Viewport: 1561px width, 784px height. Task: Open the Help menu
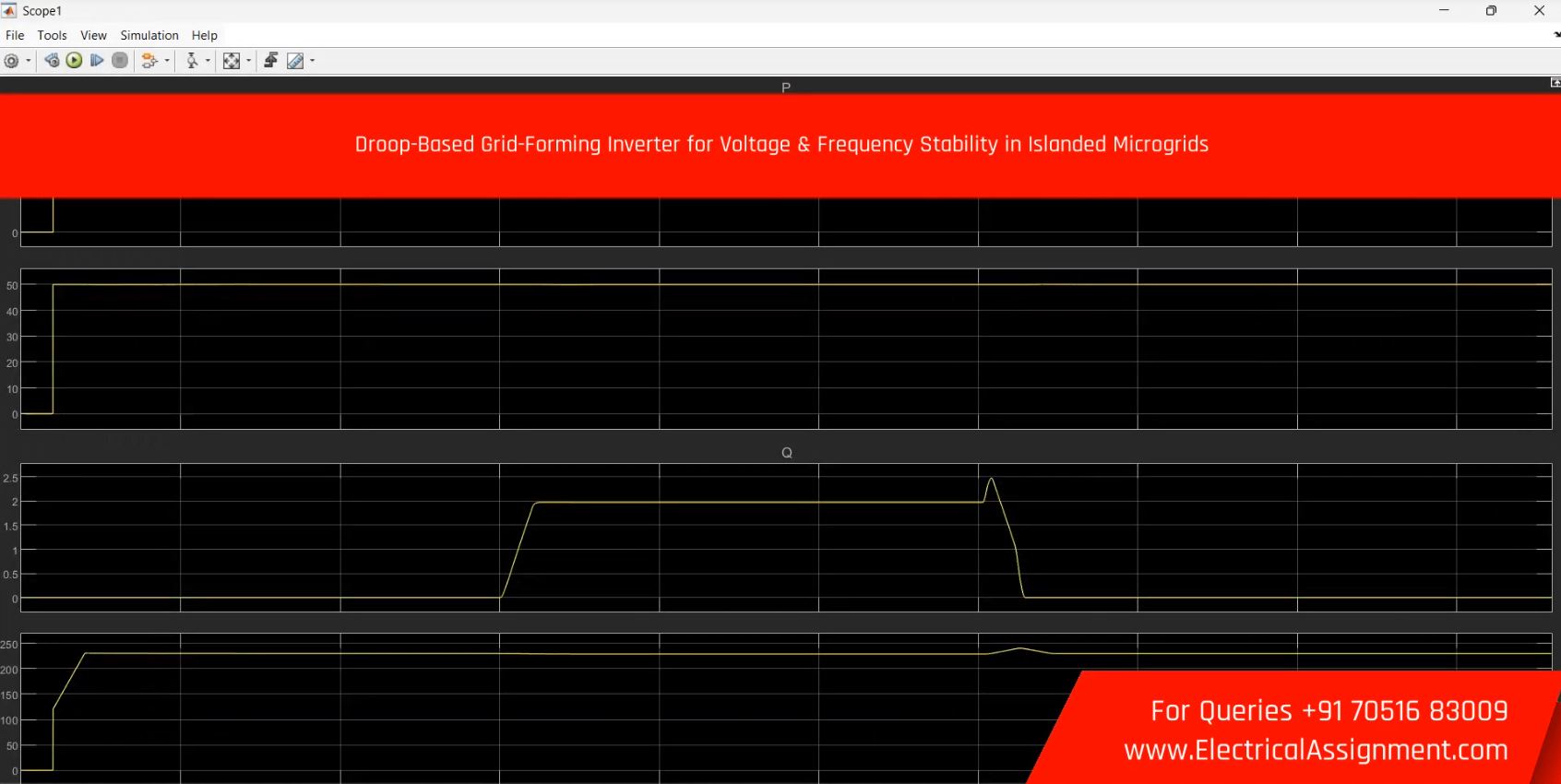tap(205, 35)
